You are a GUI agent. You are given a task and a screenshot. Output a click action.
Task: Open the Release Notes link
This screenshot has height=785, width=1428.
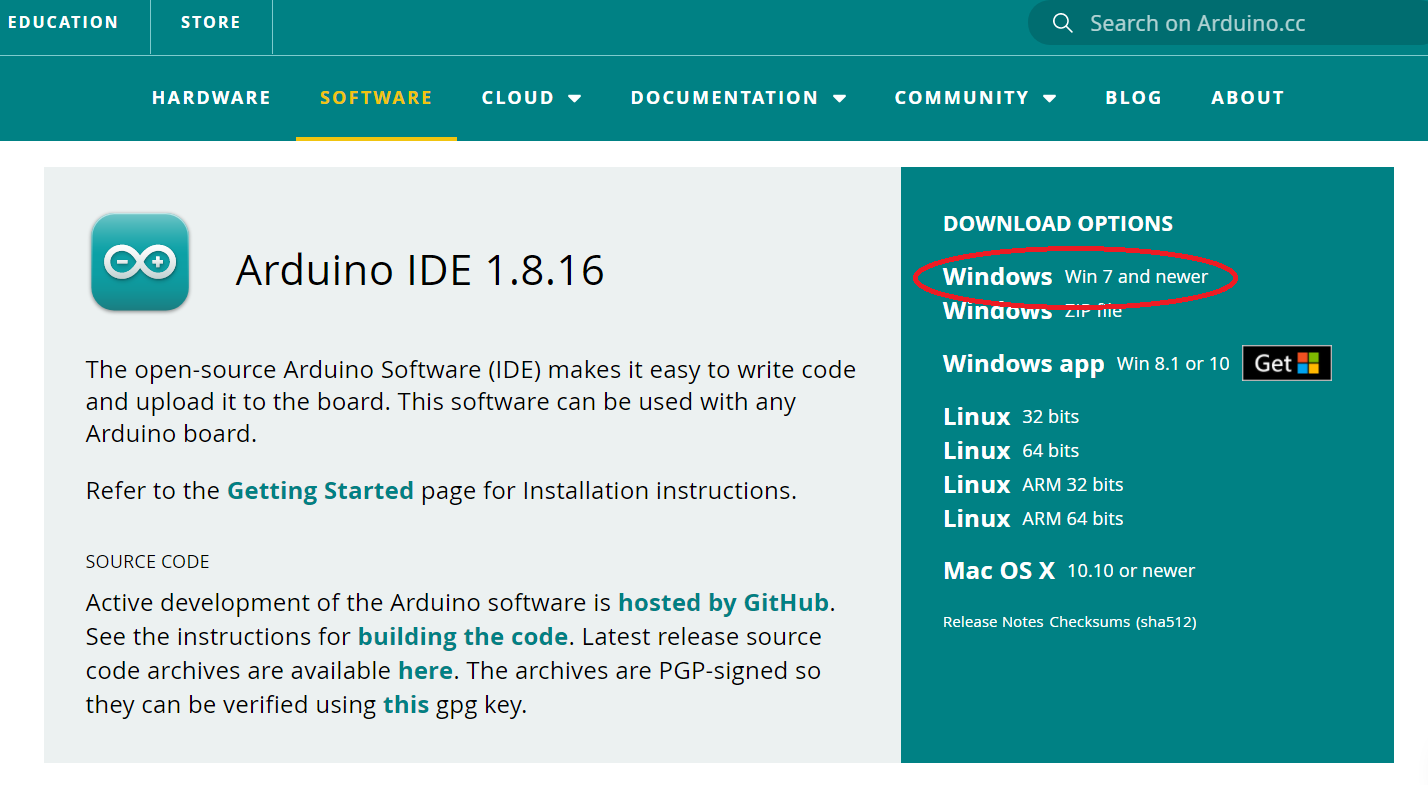[993, 622]
